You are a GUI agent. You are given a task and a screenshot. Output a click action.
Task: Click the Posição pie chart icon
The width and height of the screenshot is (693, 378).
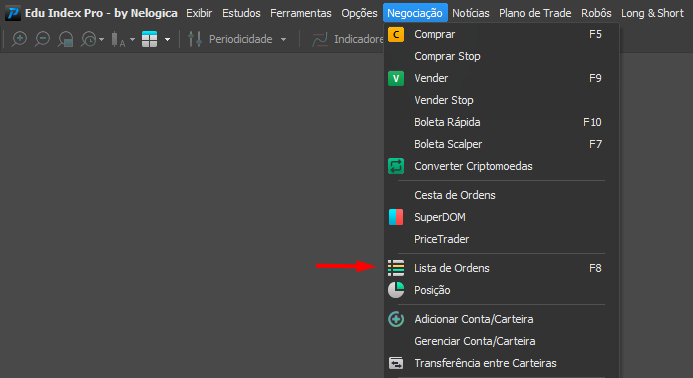pos(396,290)
